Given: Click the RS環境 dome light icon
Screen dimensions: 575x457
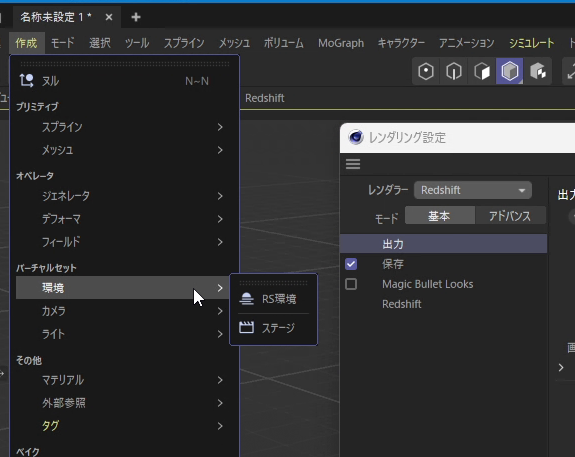Looking at the screenshot, I should point(246,299).
